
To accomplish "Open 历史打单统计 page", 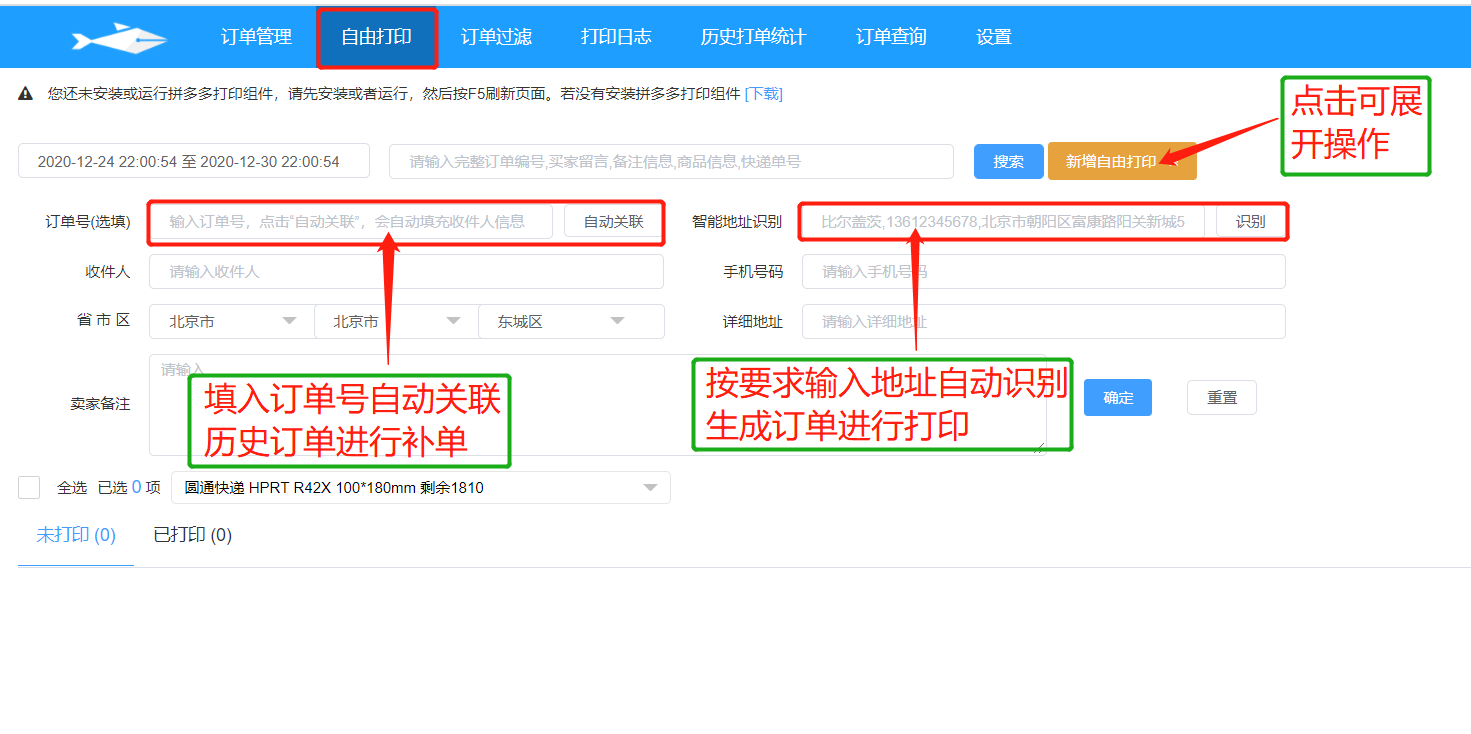I will tap(753, 37).
